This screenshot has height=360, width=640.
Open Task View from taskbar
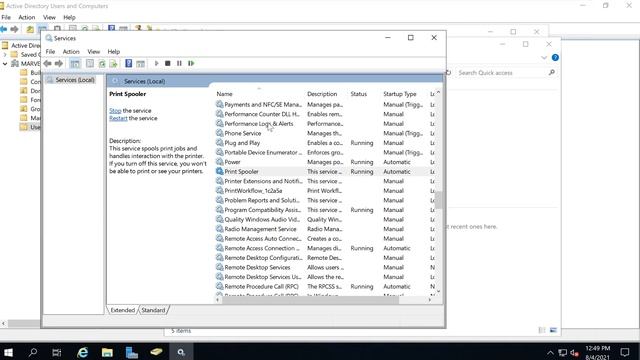click(x=57, y=352)
